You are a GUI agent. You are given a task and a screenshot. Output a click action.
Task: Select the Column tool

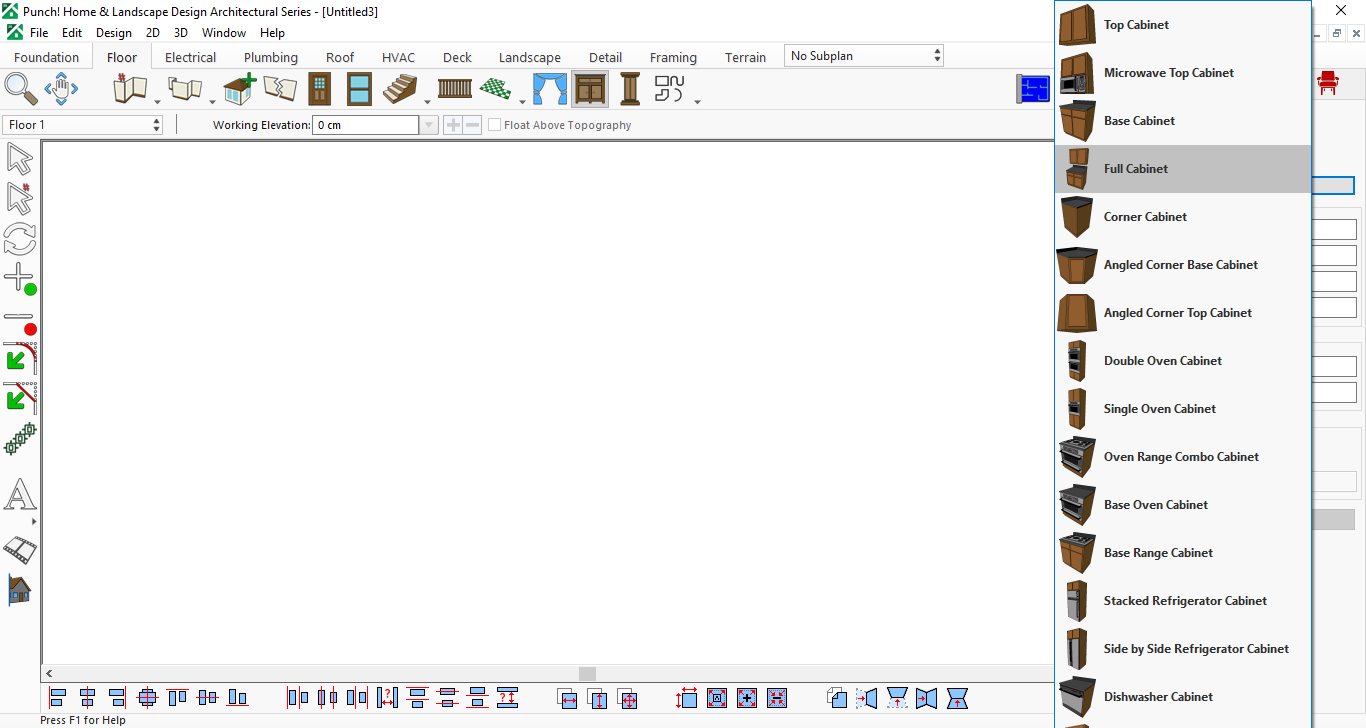tap(630, 89)
